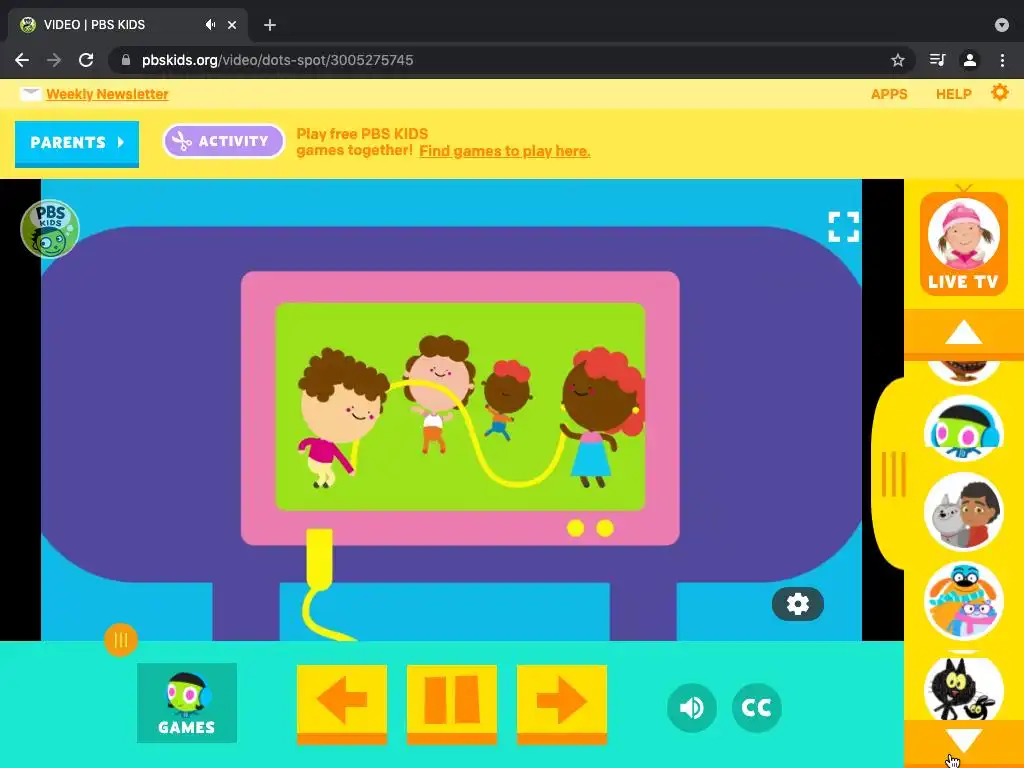
Task: Open site settings orange gear
Action: 999,93
